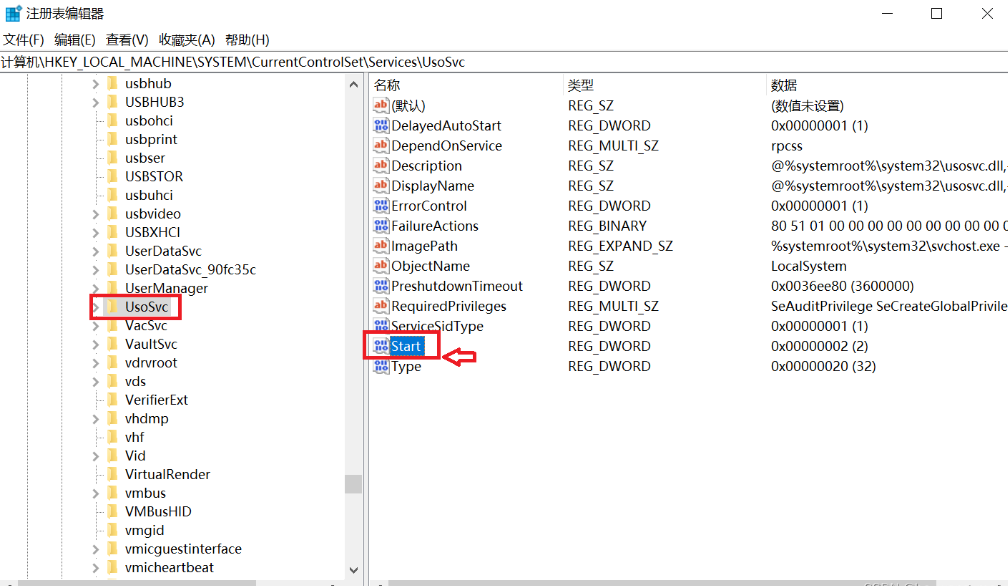This screenshot has width=1008, height=586.
Task: Select the VaultSvc folder icon in tree
Action: [113, 344]
